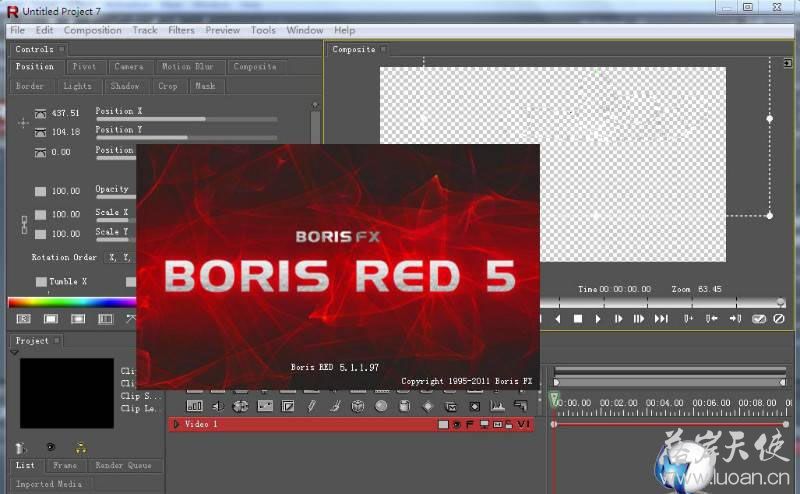Toggle the Tumble X checkbox
This screenshot has width=800, height=494.
[41, 282]
